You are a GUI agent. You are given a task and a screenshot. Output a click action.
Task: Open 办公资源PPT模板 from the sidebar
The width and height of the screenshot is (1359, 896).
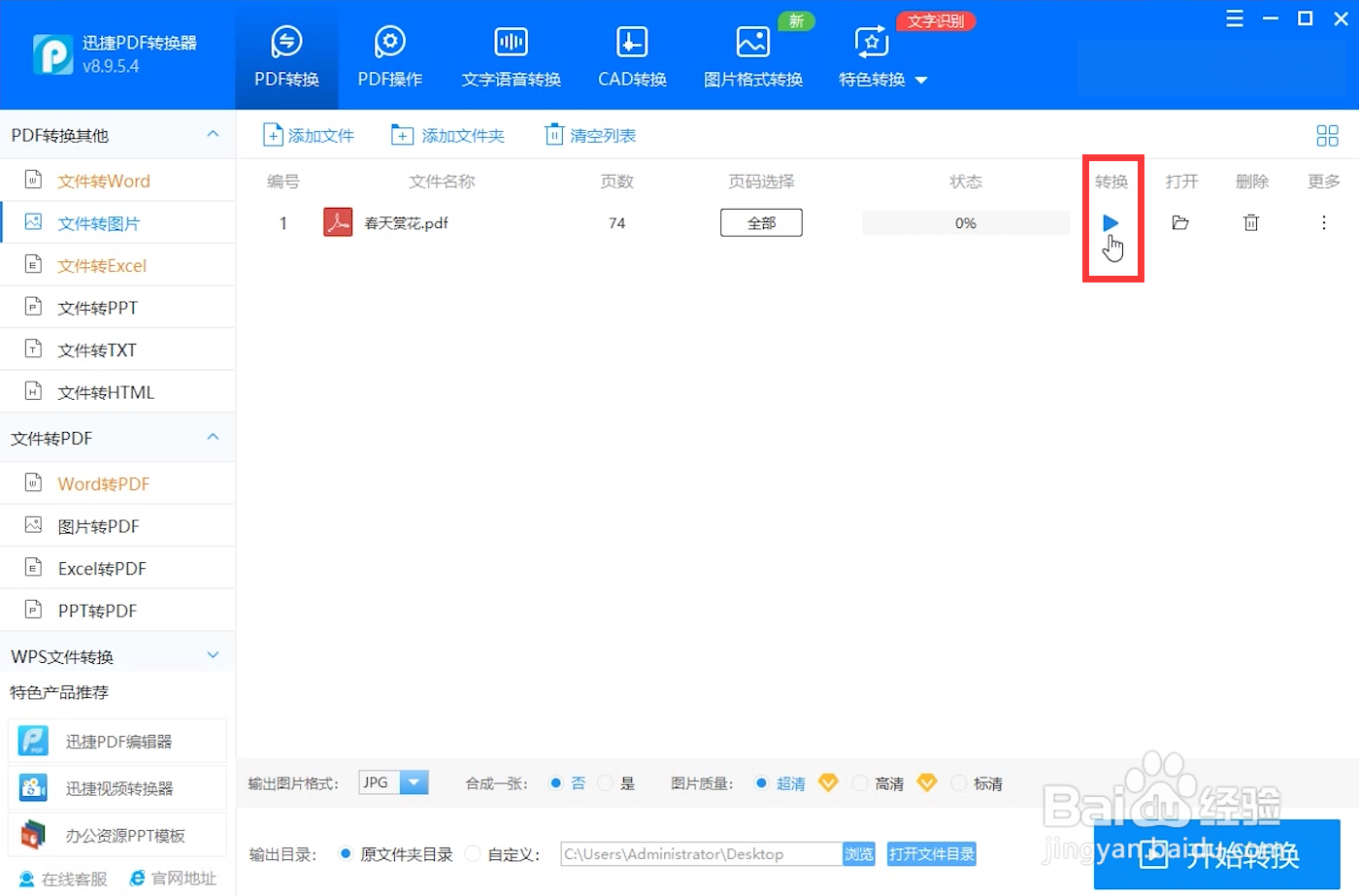click(x=116, y=834)
